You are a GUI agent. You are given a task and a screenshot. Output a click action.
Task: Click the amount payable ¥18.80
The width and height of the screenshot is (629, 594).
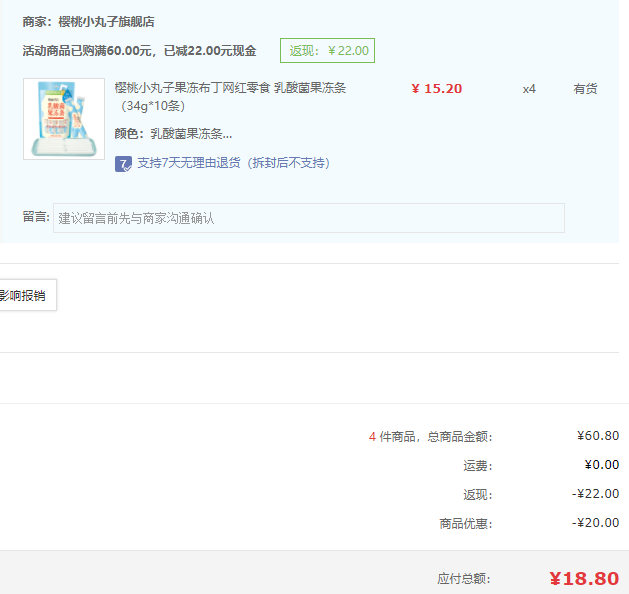(584, 579)
